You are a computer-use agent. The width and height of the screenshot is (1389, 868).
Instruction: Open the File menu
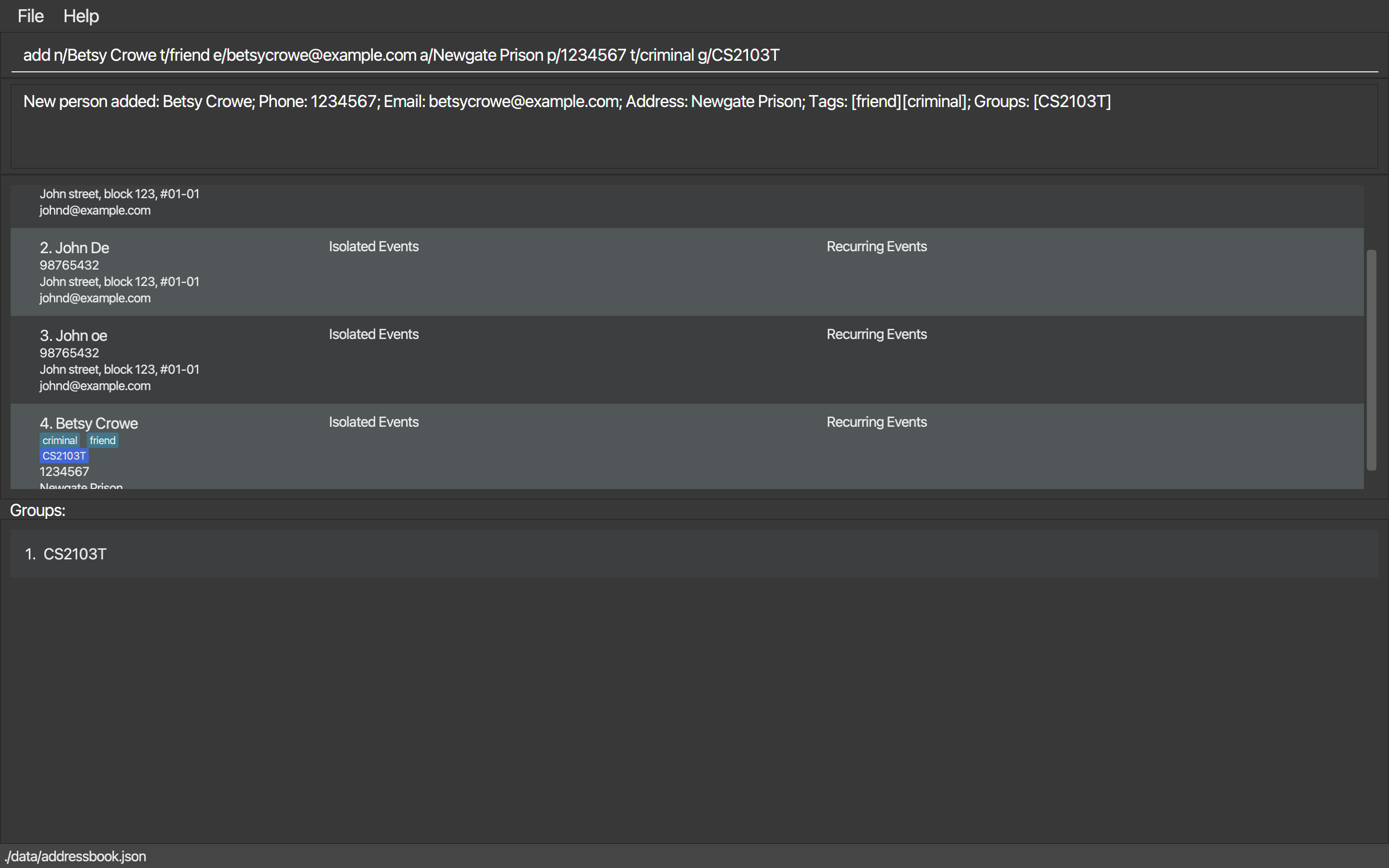[x=30, y=16]
